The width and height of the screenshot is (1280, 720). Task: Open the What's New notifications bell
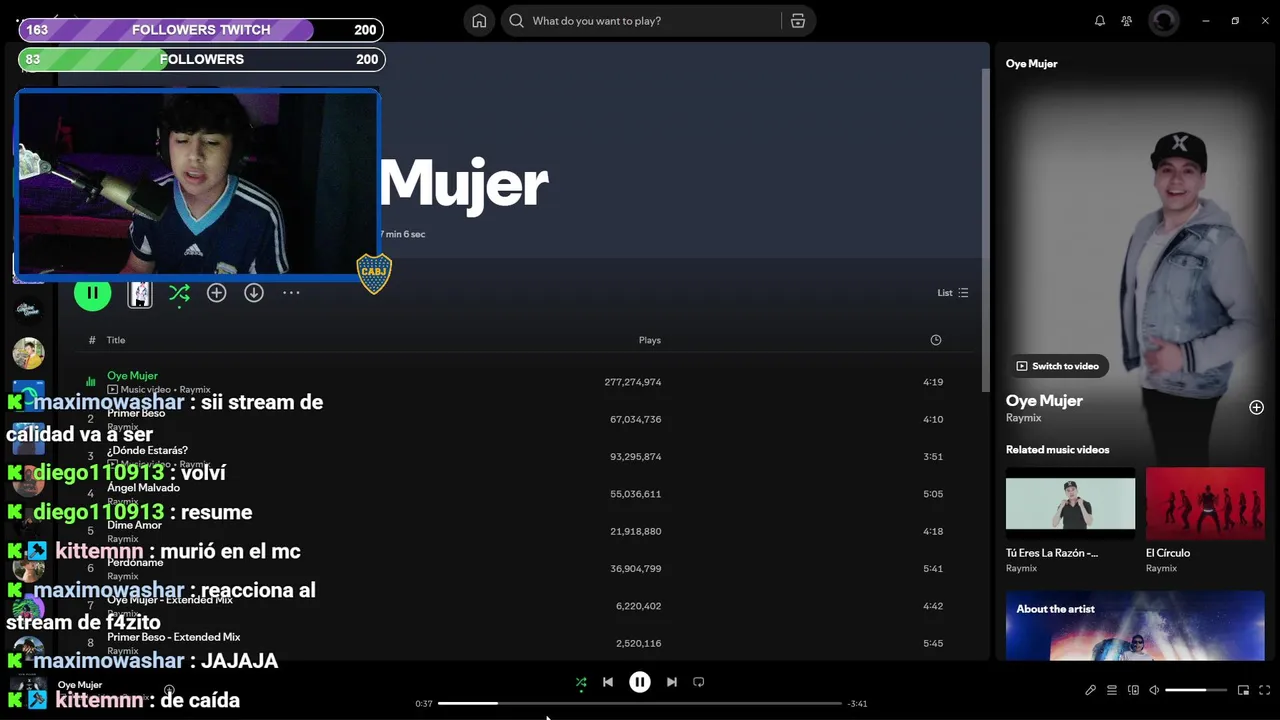click(x=1100, y=21)
